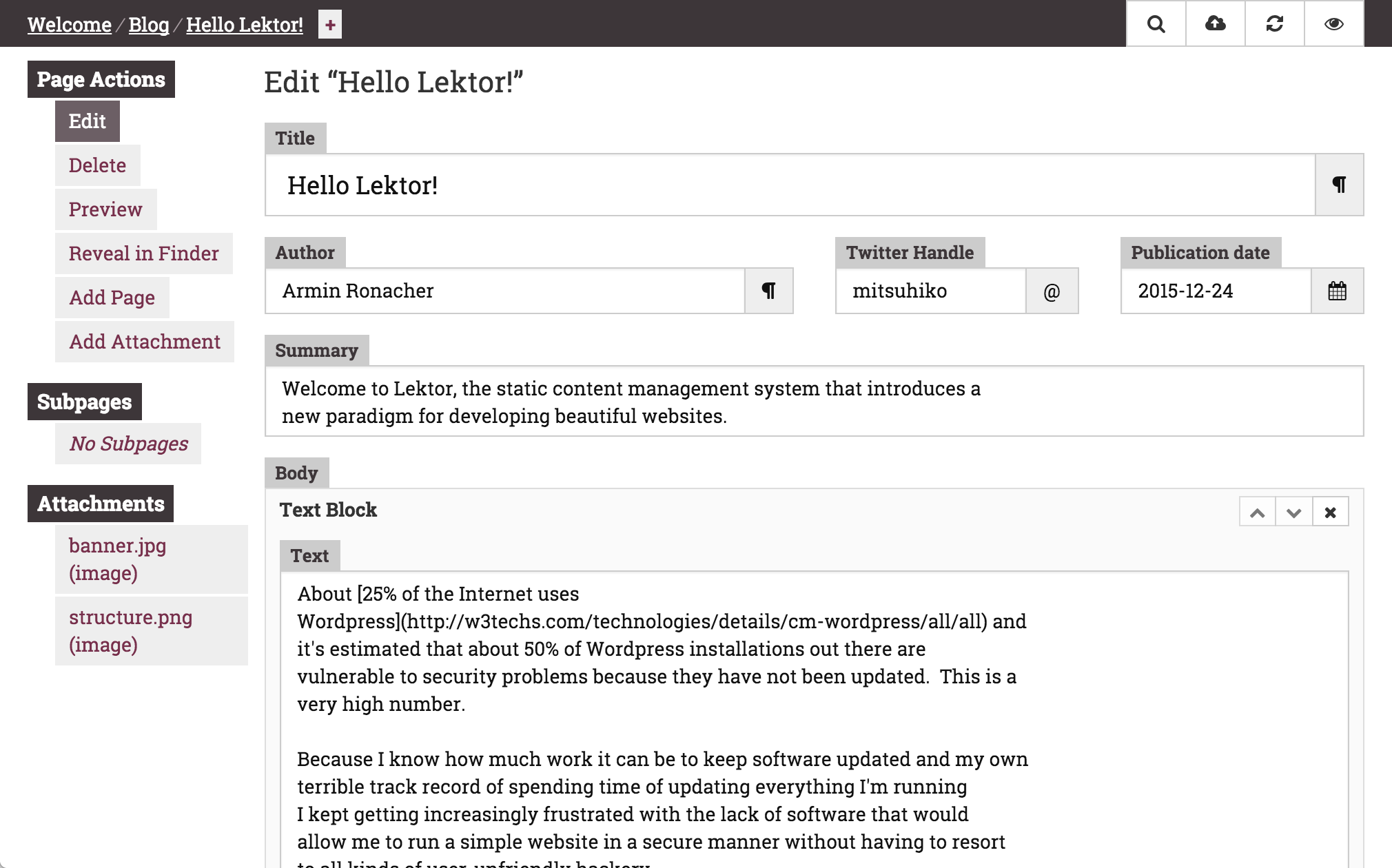The width and height of the screenshot is (1392, 868).
Task: Click Reveal in Finder
Action: click(x=143, y=254)
